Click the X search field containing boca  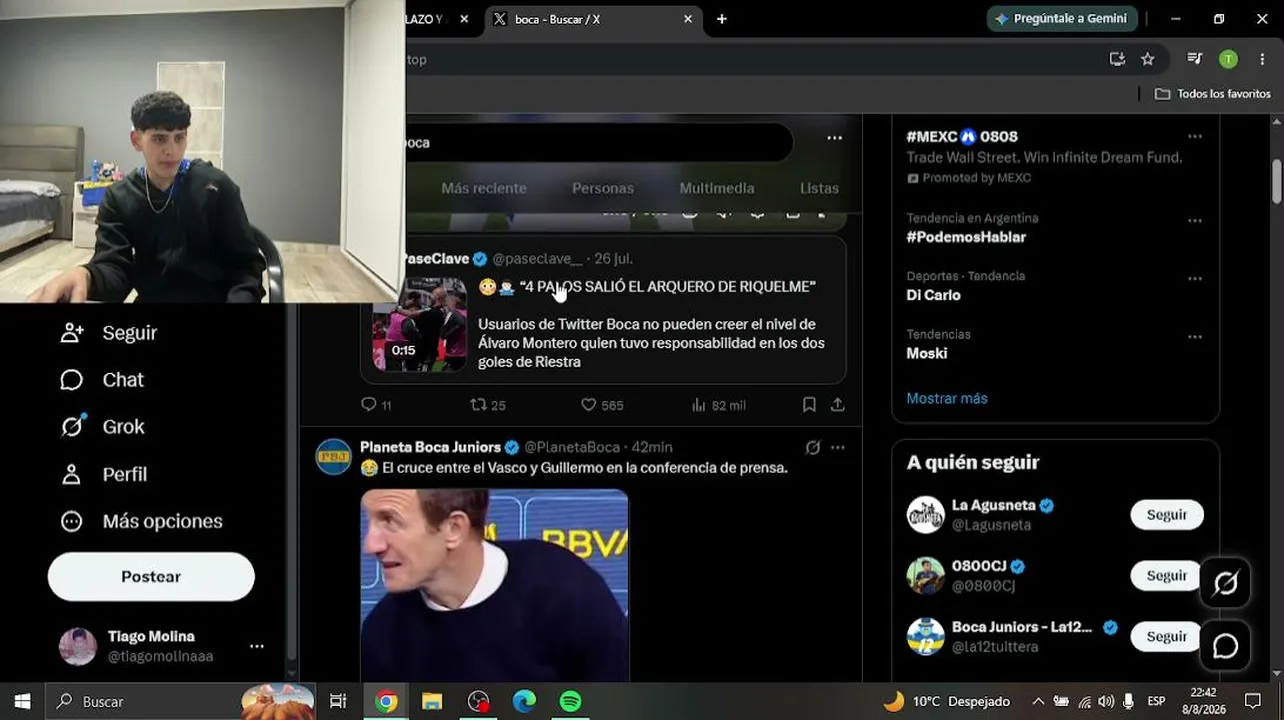pos(598,142)
